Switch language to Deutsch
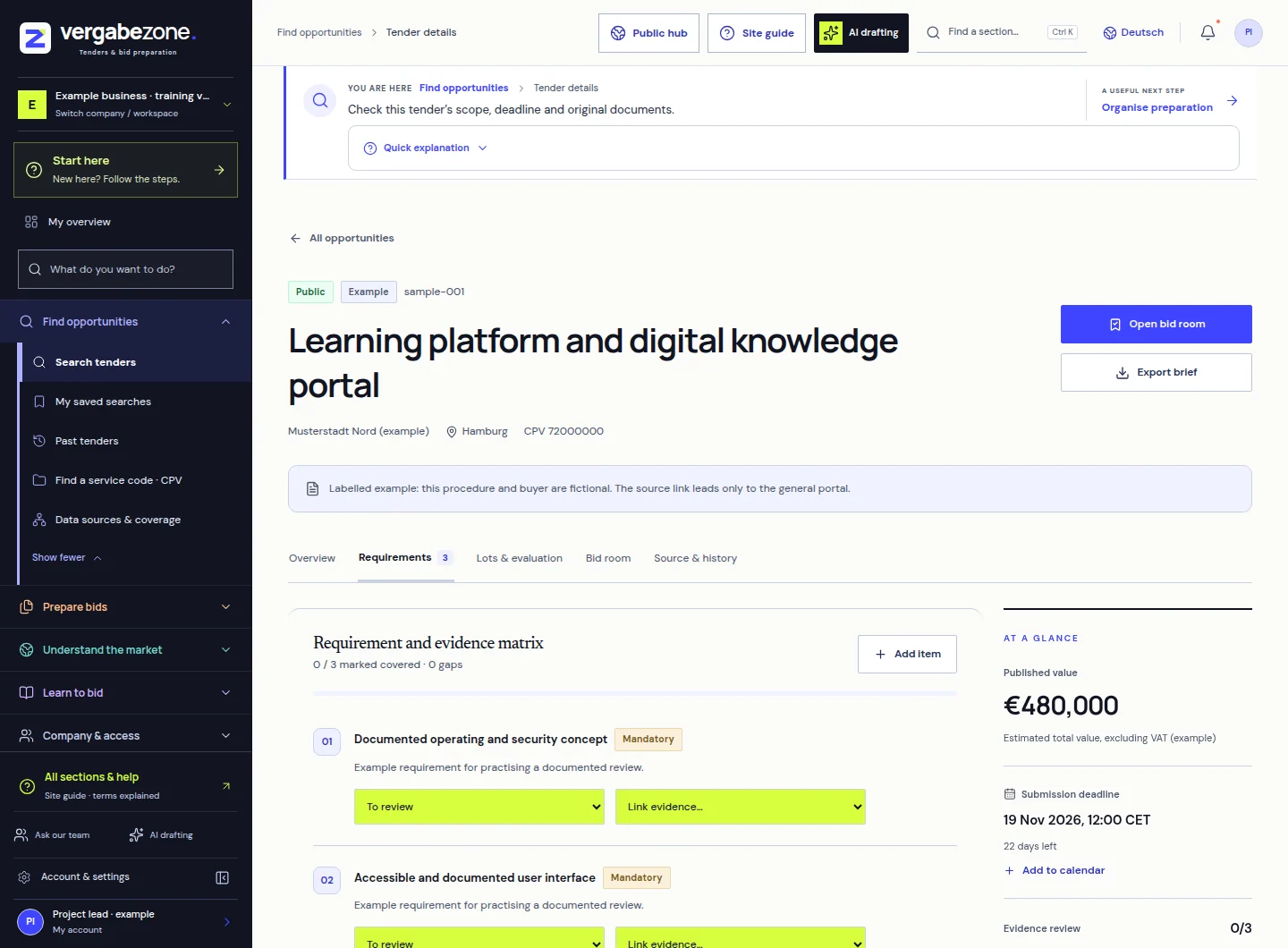 point(1133,32)
